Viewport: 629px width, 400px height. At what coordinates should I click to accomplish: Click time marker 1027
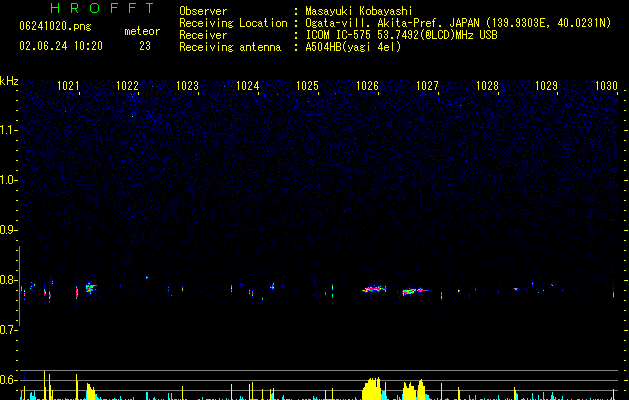pos(427,86)
